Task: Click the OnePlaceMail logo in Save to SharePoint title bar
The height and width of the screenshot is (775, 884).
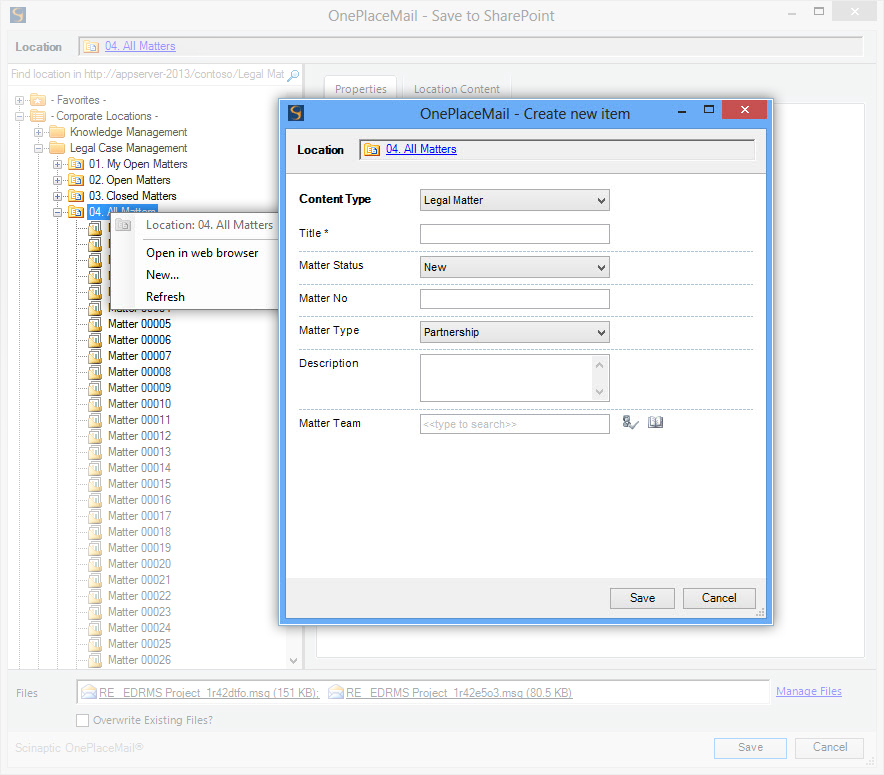Action: click(18, 15)
